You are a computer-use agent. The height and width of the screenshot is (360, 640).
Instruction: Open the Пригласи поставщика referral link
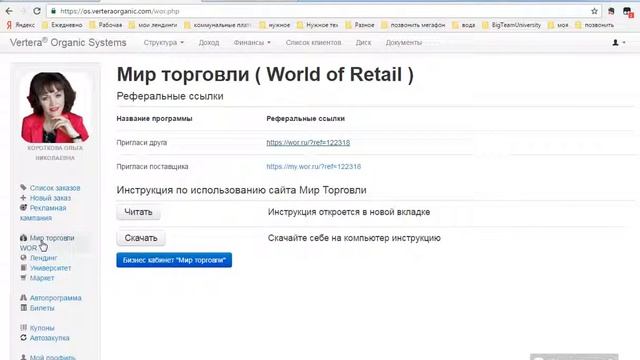tap(313, 167)
